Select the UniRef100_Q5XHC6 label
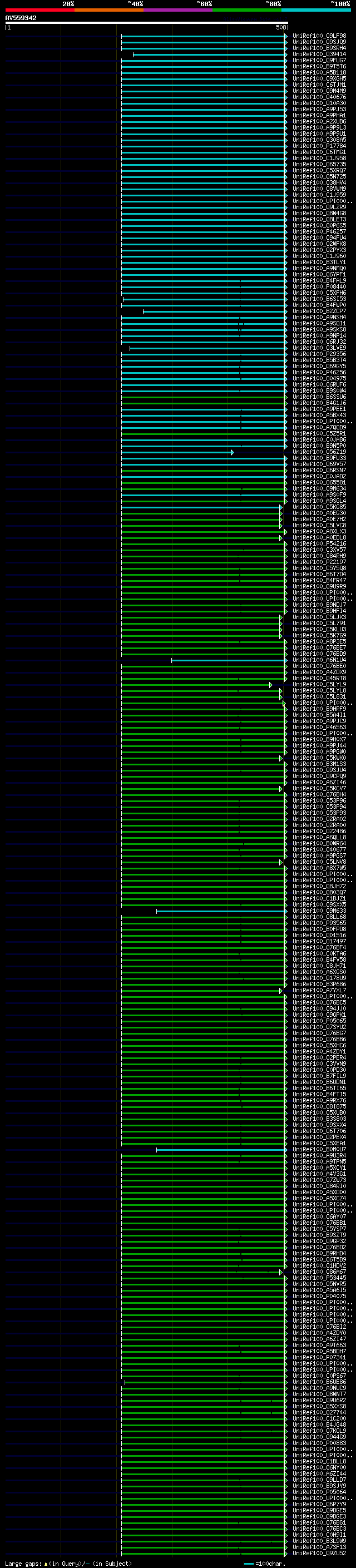The width and height of the screenshot is (356, 1568). click(x=319, y=1045)
